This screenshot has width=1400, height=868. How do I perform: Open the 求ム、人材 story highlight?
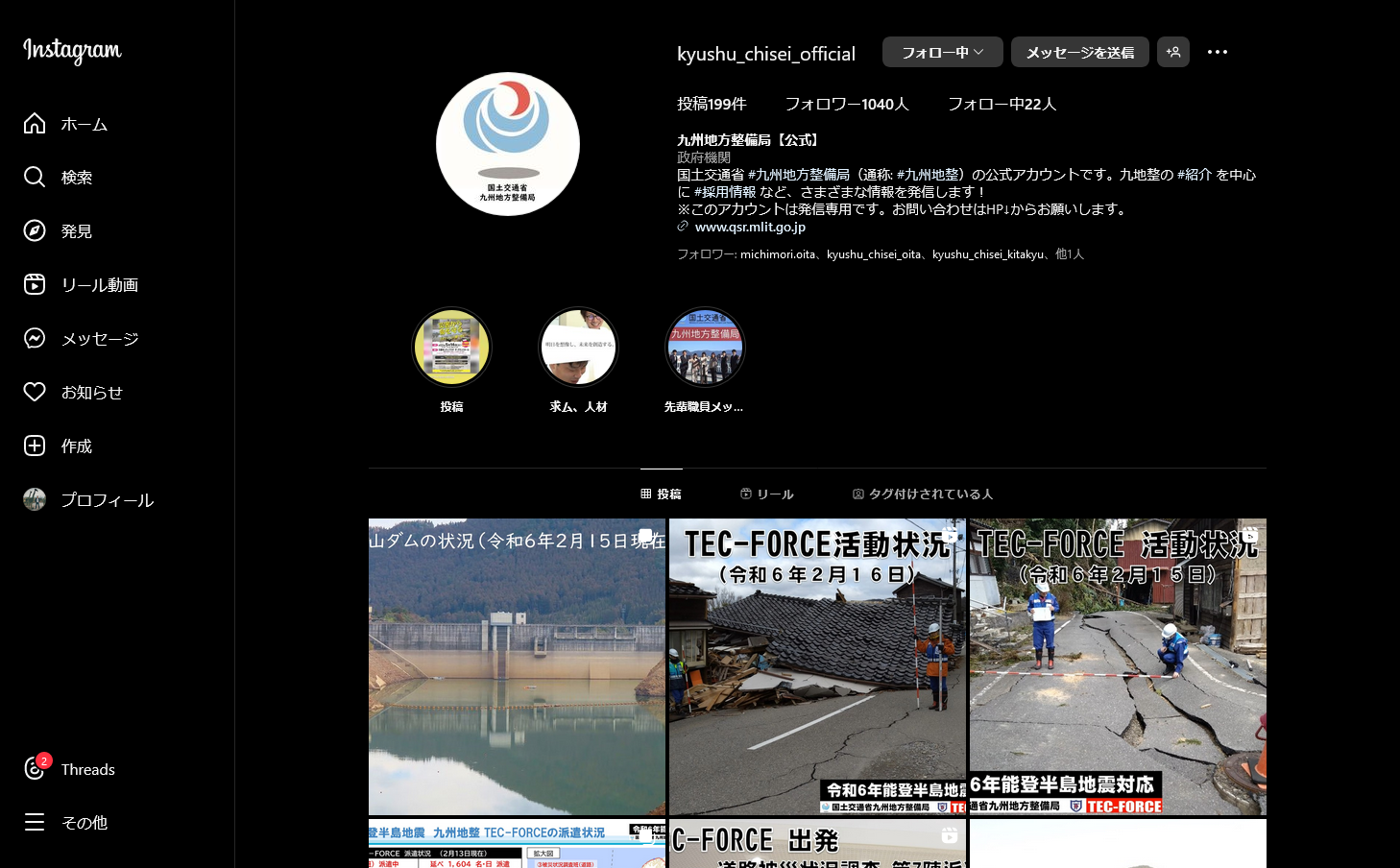pos(578,348)
